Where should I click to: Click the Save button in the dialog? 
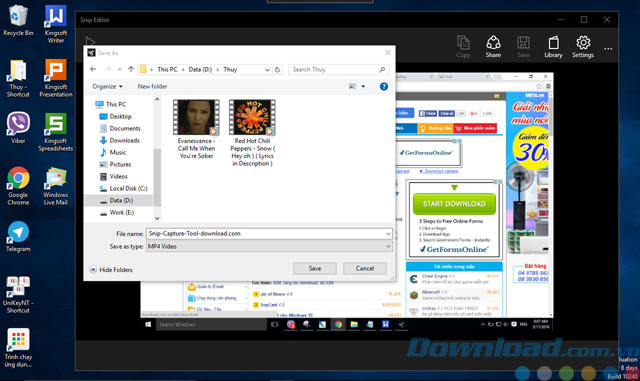(x=315, y=268)
